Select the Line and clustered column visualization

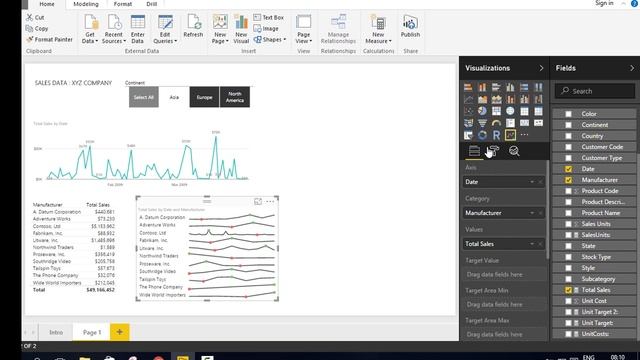[524, 99]
